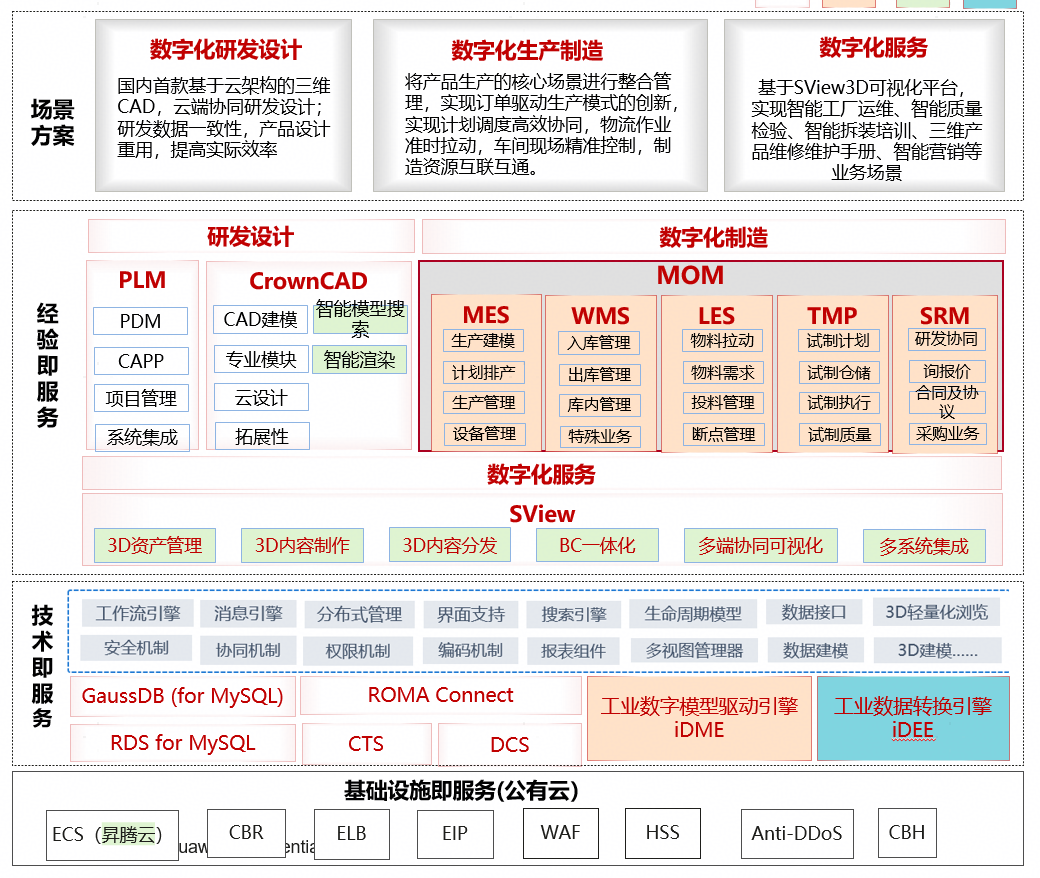Image resolution: width=1040 pixels, height=878 pixels.
Task: Click the Anti-DDoS service box
Action: click(797, 833)
